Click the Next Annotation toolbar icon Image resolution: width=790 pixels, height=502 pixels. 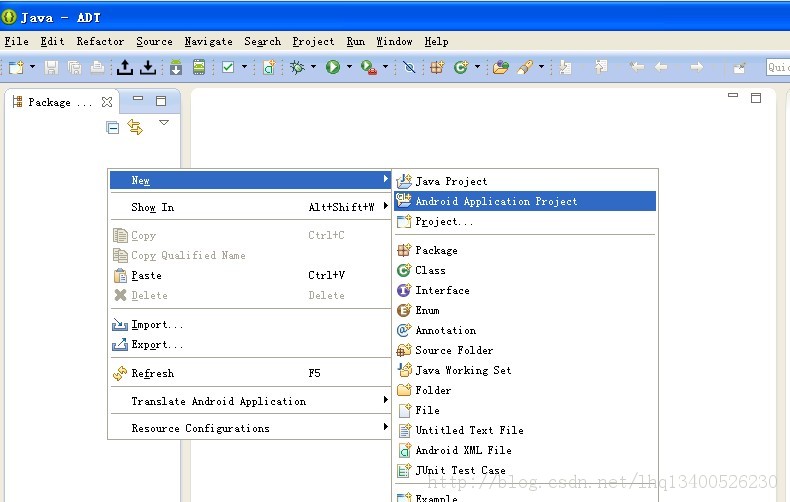click(x=565, y=67)
